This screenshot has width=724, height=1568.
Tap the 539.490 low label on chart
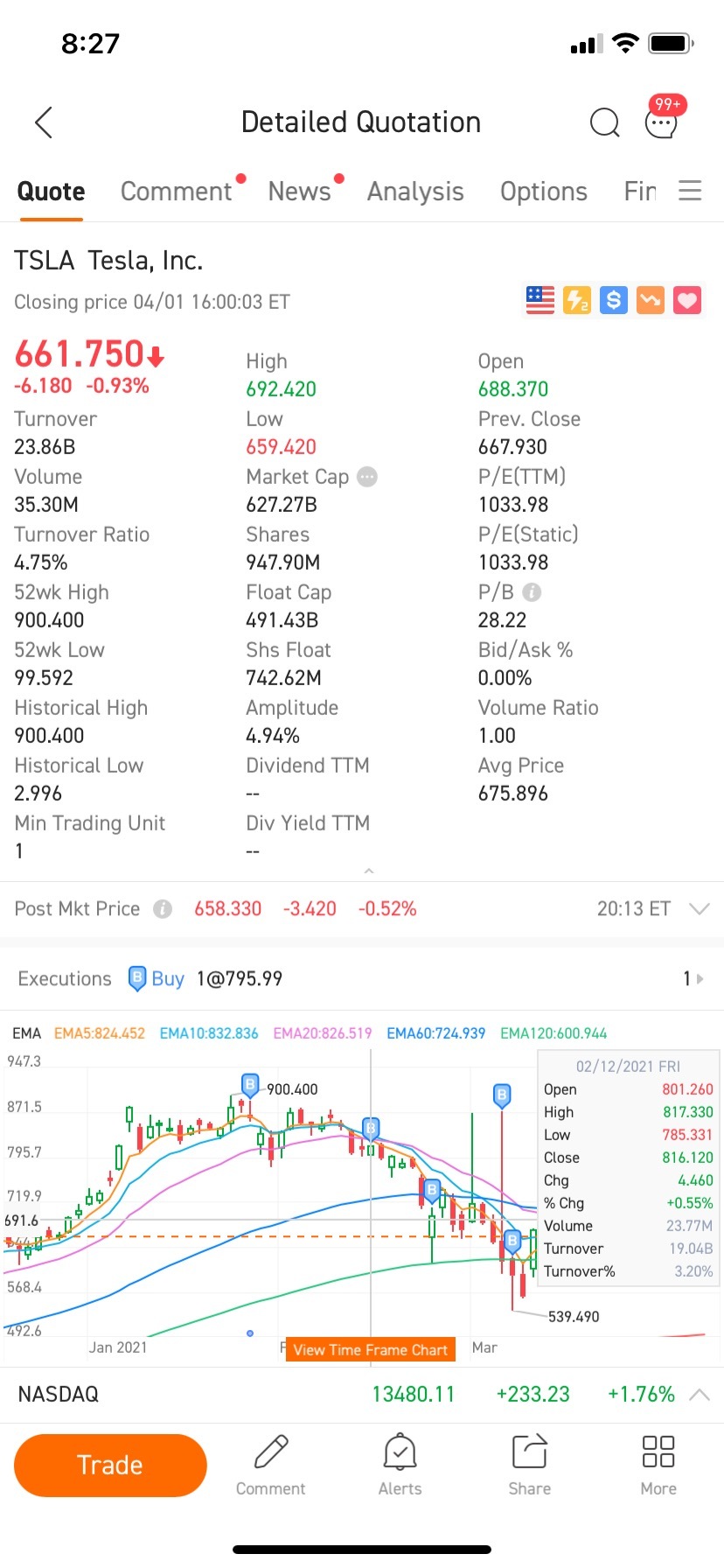(574, 1317)
